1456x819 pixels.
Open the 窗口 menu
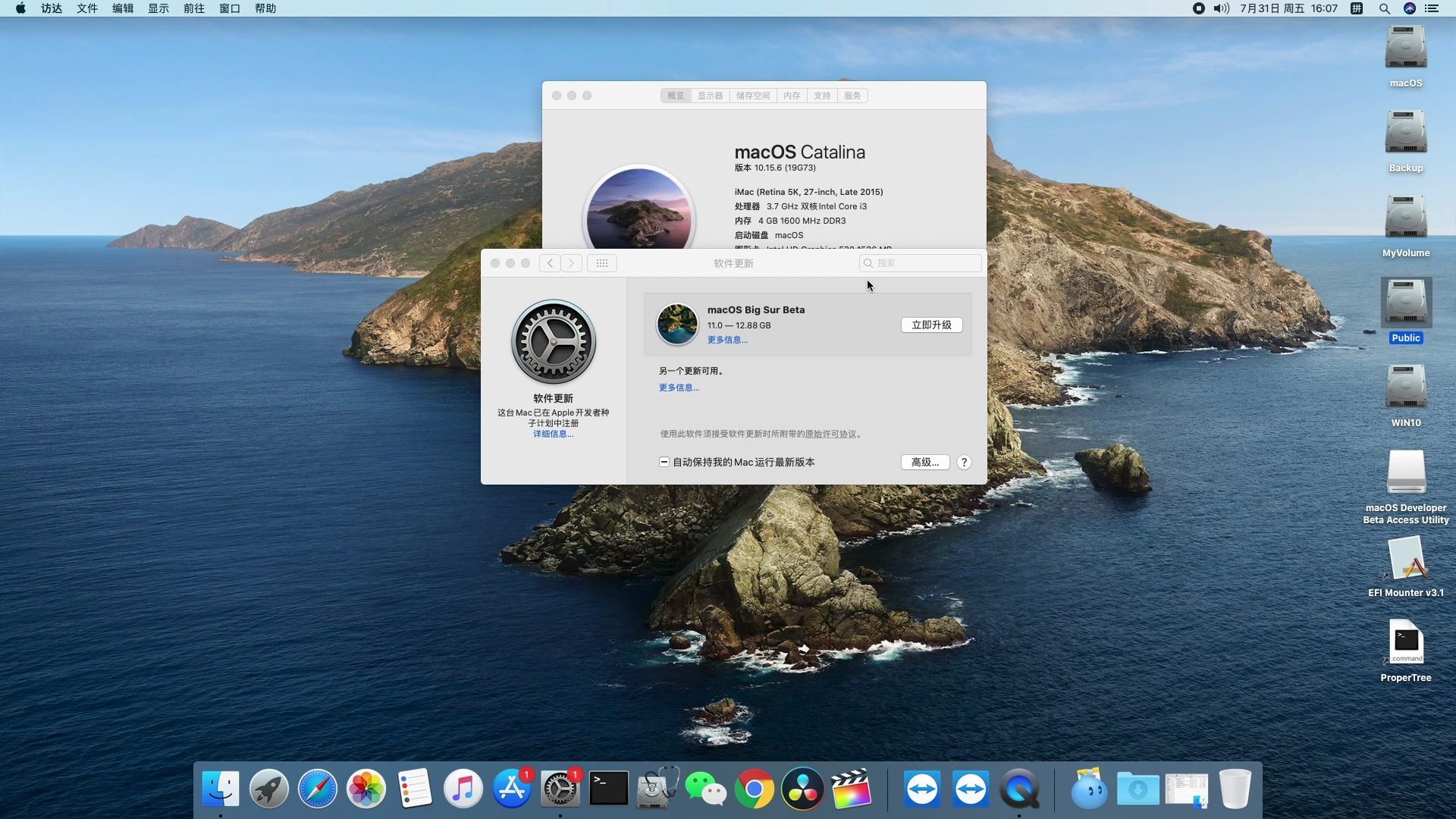[230, 8]
